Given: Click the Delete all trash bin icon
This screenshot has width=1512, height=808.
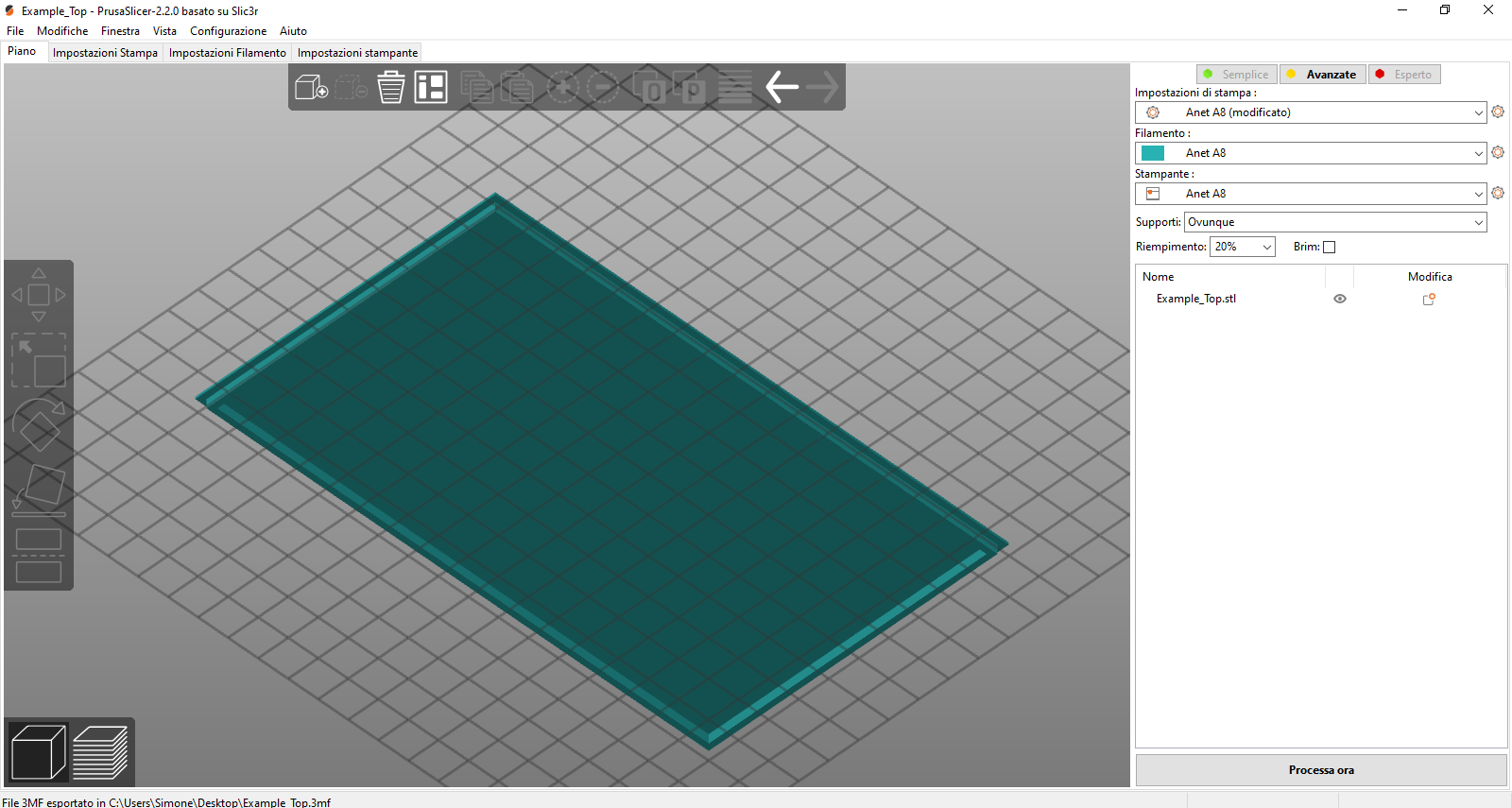Looking at the screenshot, I should 390,87.
